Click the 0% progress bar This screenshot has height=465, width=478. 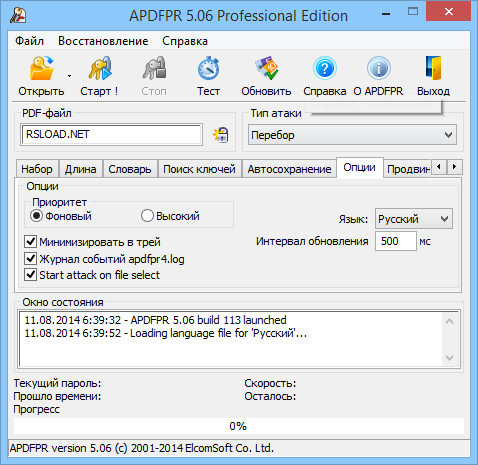[239, 426]
